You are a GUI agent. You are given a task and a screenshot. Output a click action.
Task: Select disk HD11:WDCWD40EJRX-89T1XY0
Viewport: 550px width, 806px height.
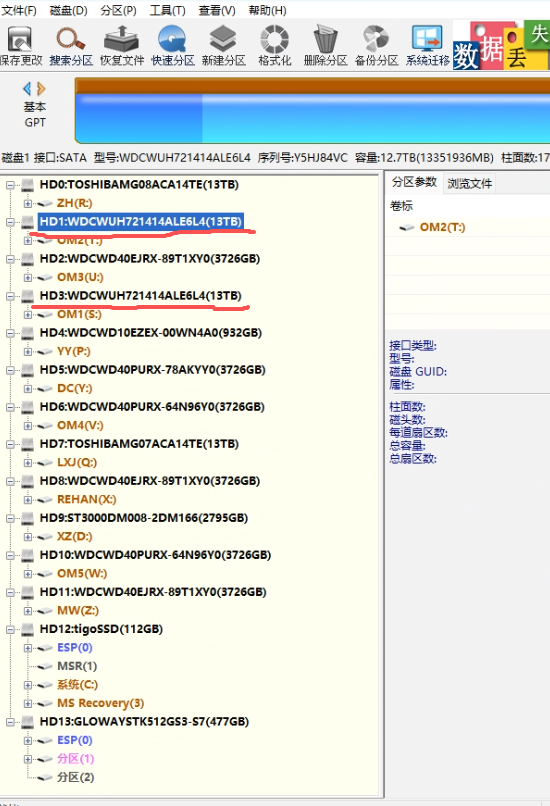153,592
